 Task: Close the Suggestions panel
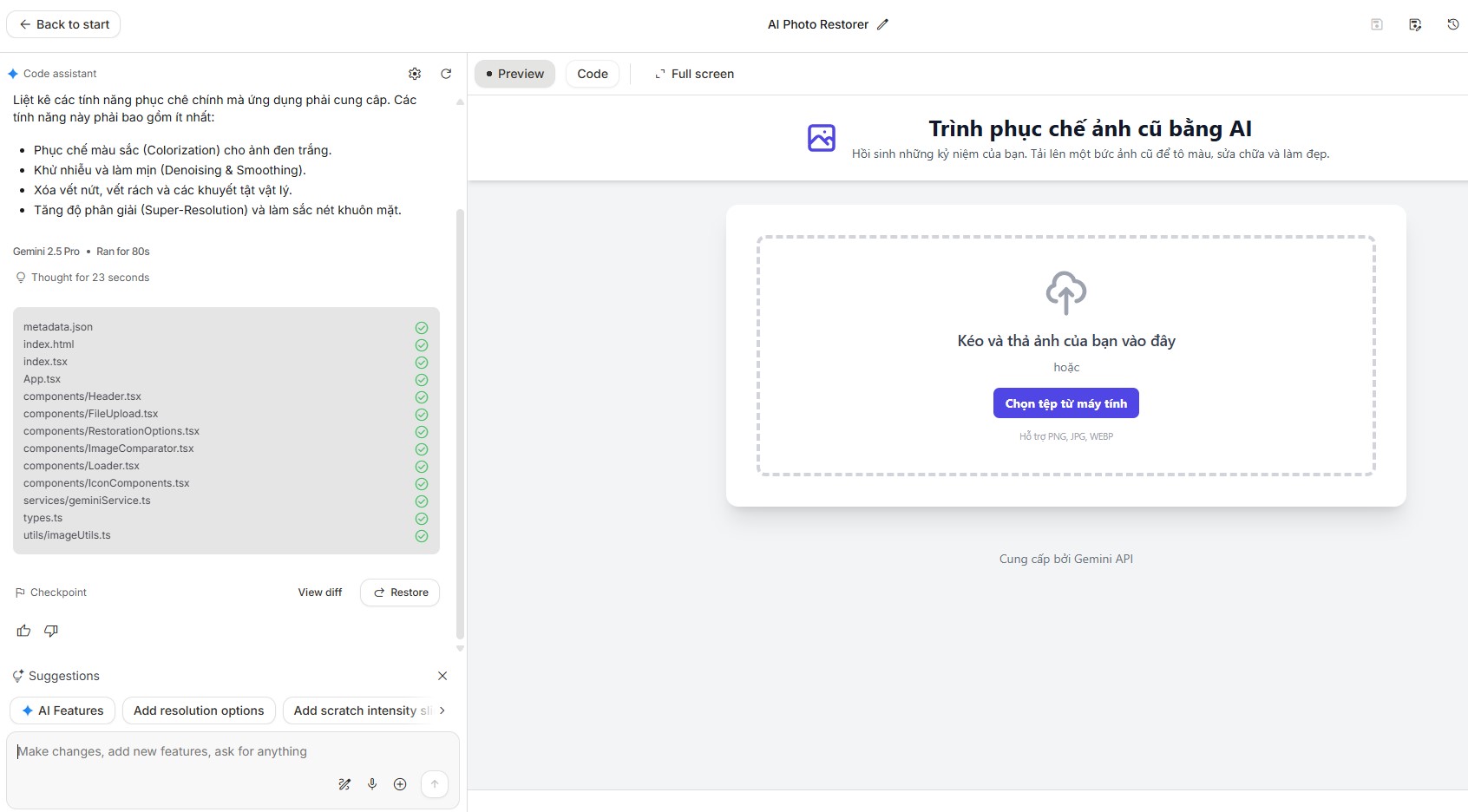point(442,676)
